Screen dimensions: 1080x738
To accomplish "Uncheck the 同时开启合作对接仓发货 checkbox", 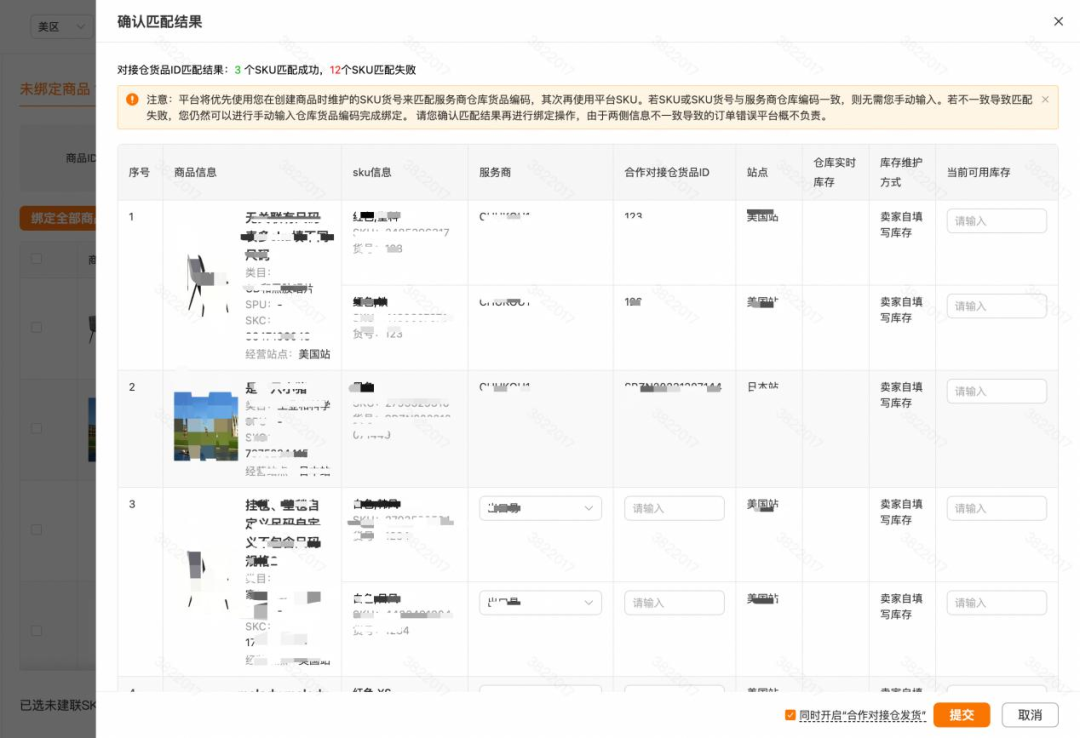I will coord(789,714).
